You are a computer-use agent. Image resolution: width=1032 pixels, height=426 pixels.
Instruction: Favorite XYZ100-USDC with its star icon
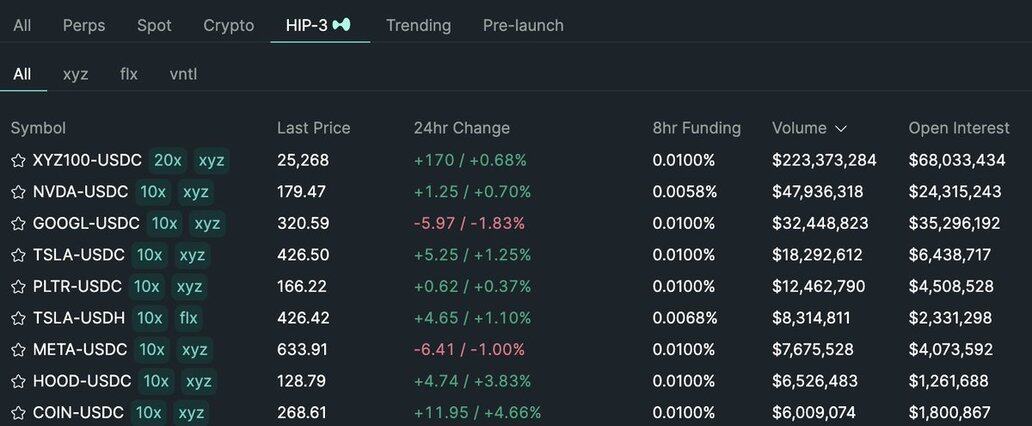click(x=18, y=160)
